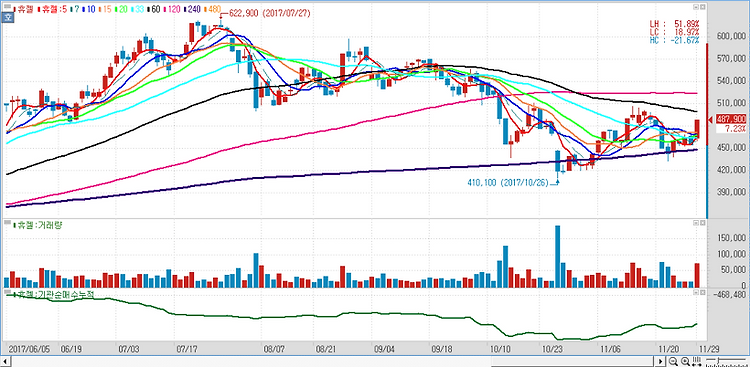Click the 410,100 (2017/10/26) low annotation
This screenshot has width=750, height=367.
tap(507, 182)
